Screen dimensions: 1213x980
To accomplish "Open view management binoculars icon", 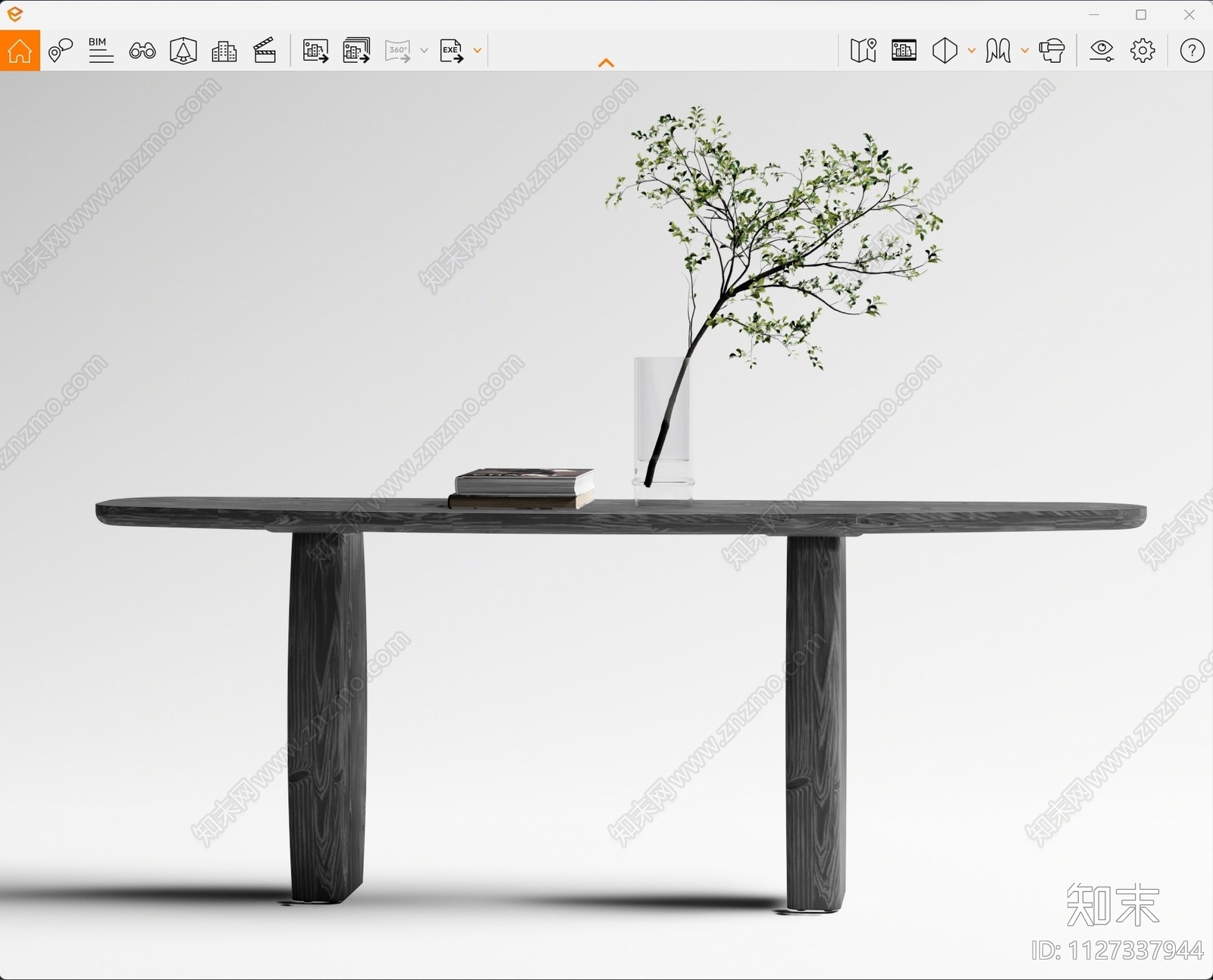I will [x=143, y=51].
